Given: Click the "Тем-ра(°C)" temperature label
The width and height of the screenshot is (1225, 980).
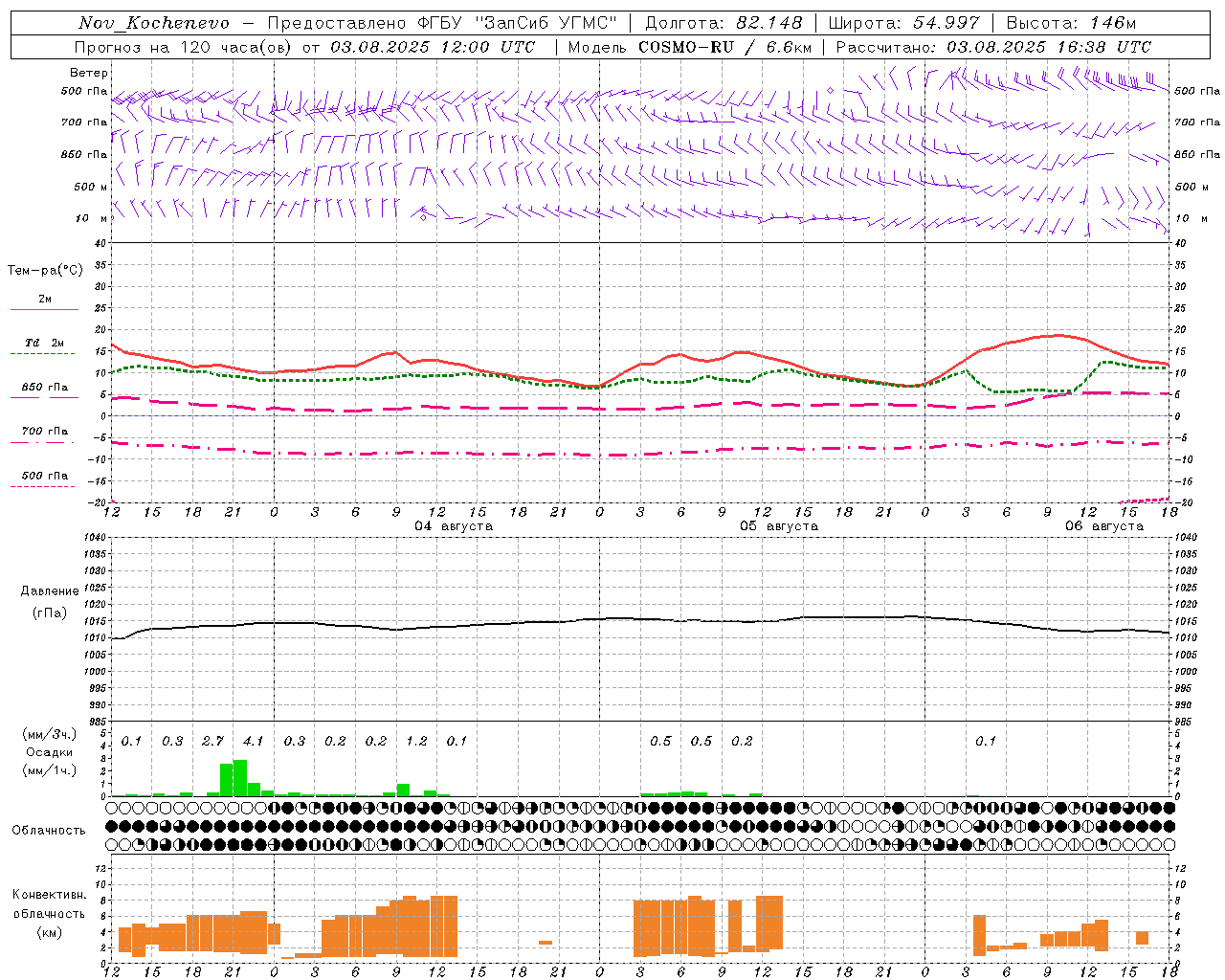Looking at the screenshot, I should click(45, 271).
